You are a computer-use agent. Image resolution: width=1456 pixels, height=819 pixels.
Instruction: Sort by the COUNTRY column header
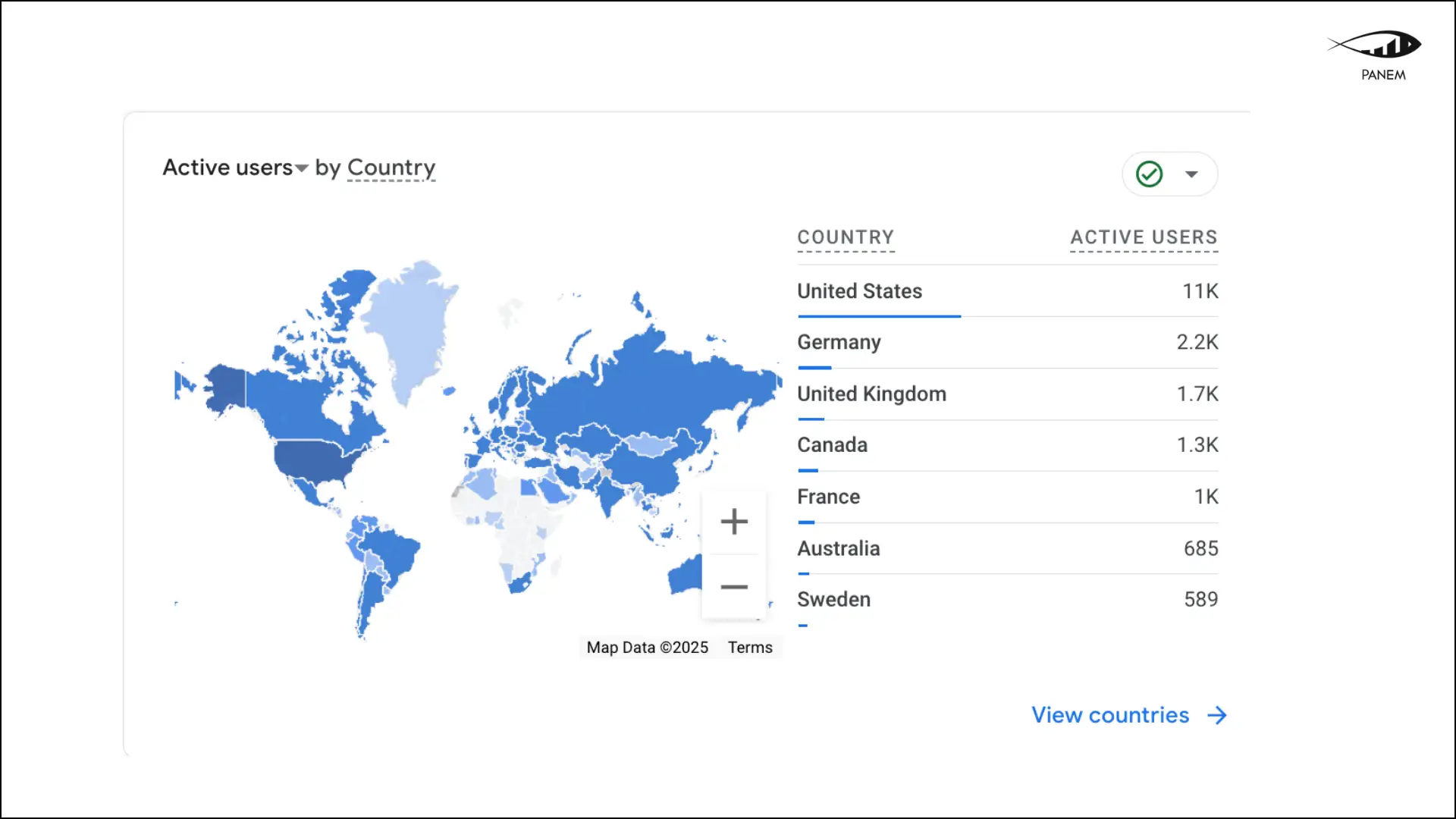846,237
